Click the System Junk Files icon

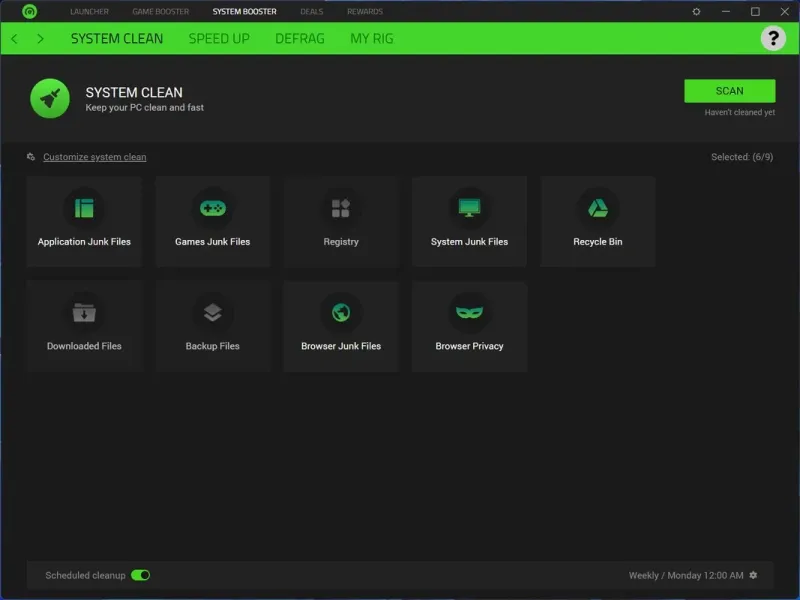(469, 208)
